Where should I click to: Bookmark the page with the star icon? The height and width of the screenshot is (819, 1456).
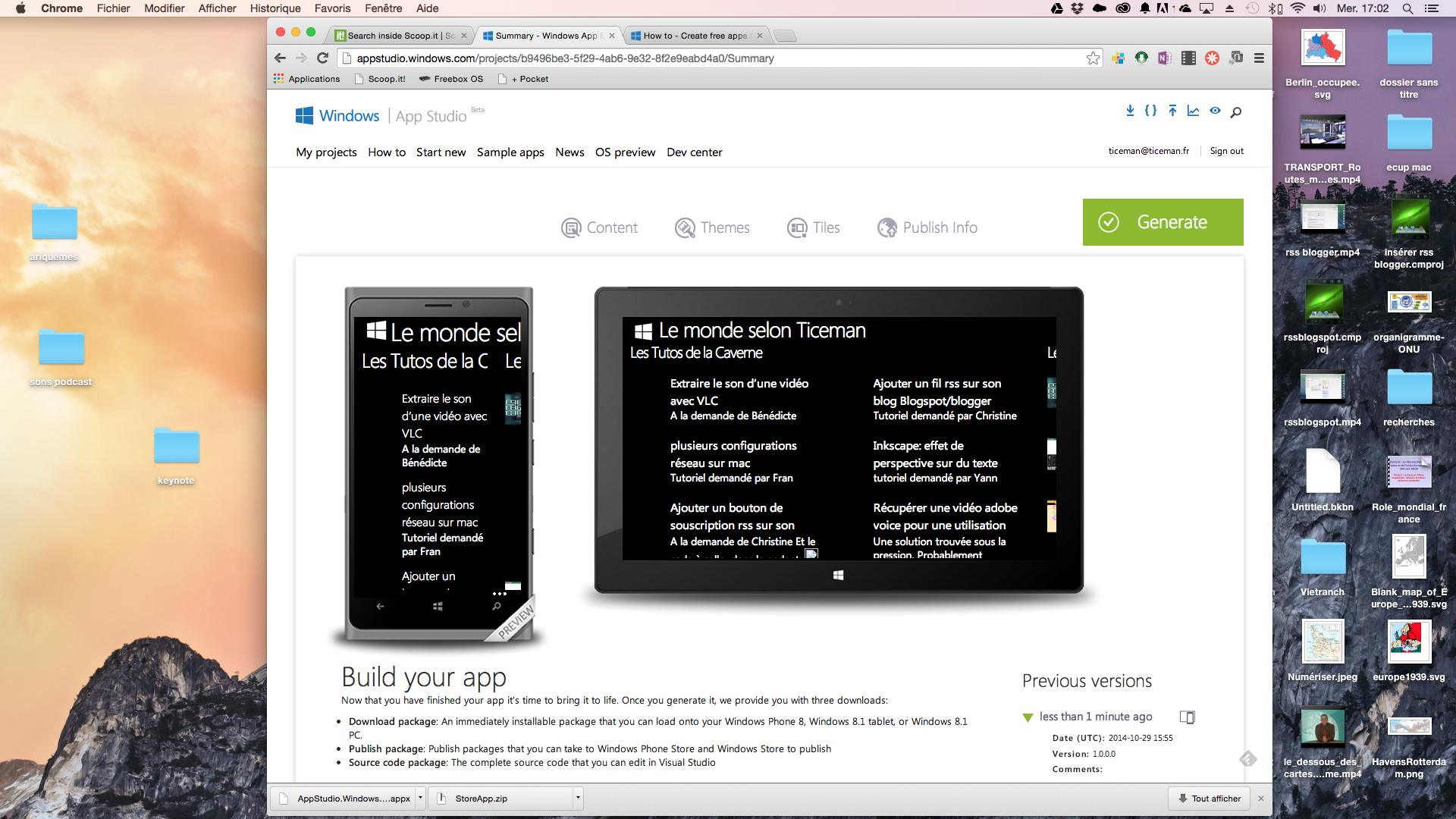coord(1093,58)
